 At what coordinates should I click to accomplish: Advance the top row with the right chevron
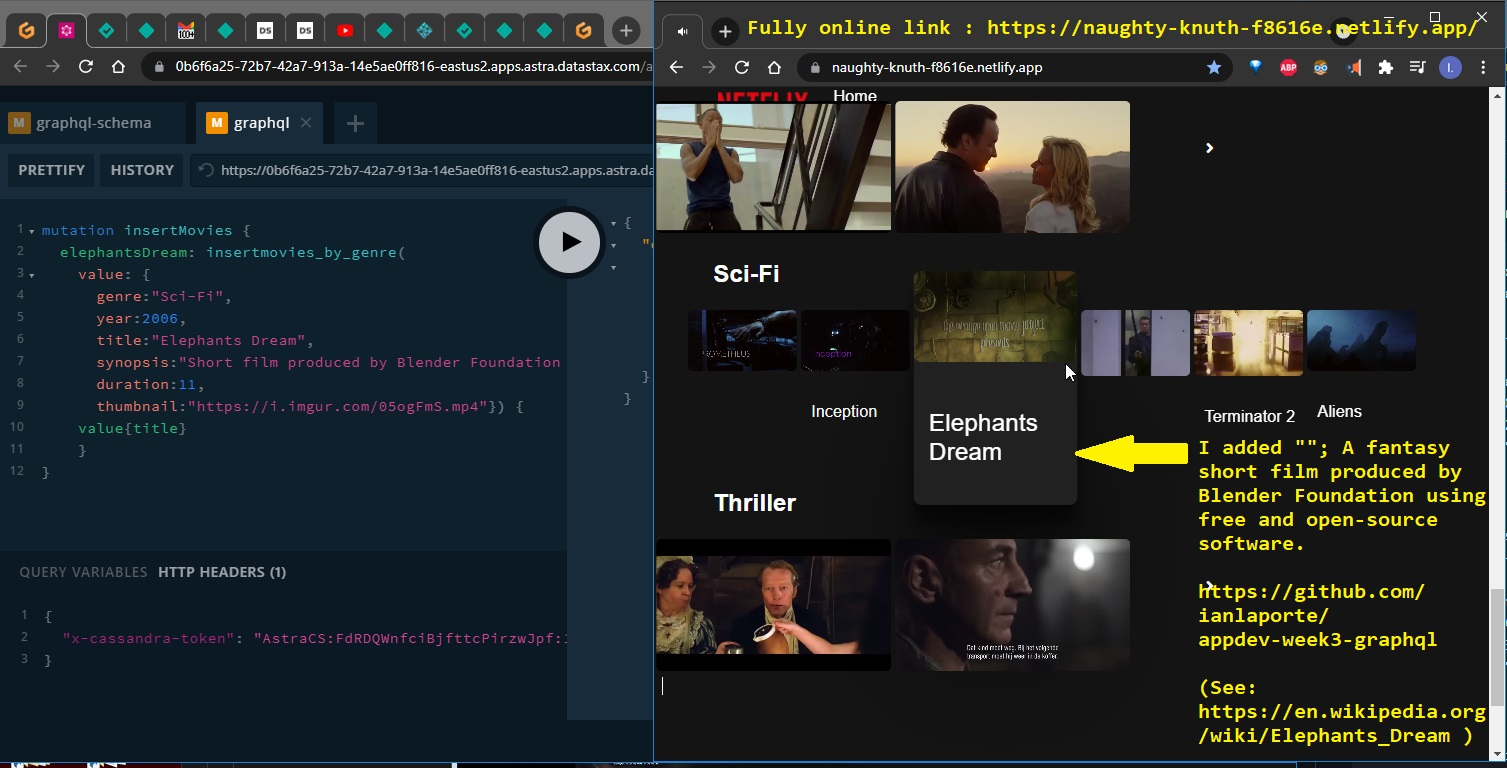(x=1209, y=148)
